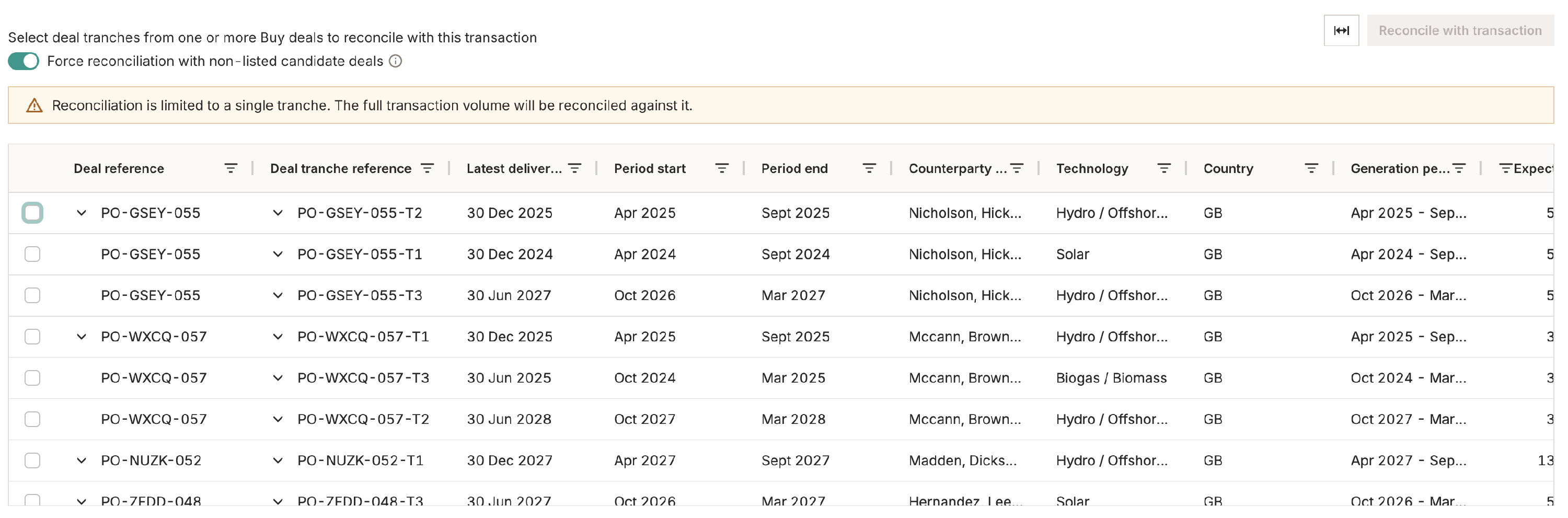
Task: Expand tranche PO-WXCQ-057-T2 details chevron
Action: pos(278,419)
